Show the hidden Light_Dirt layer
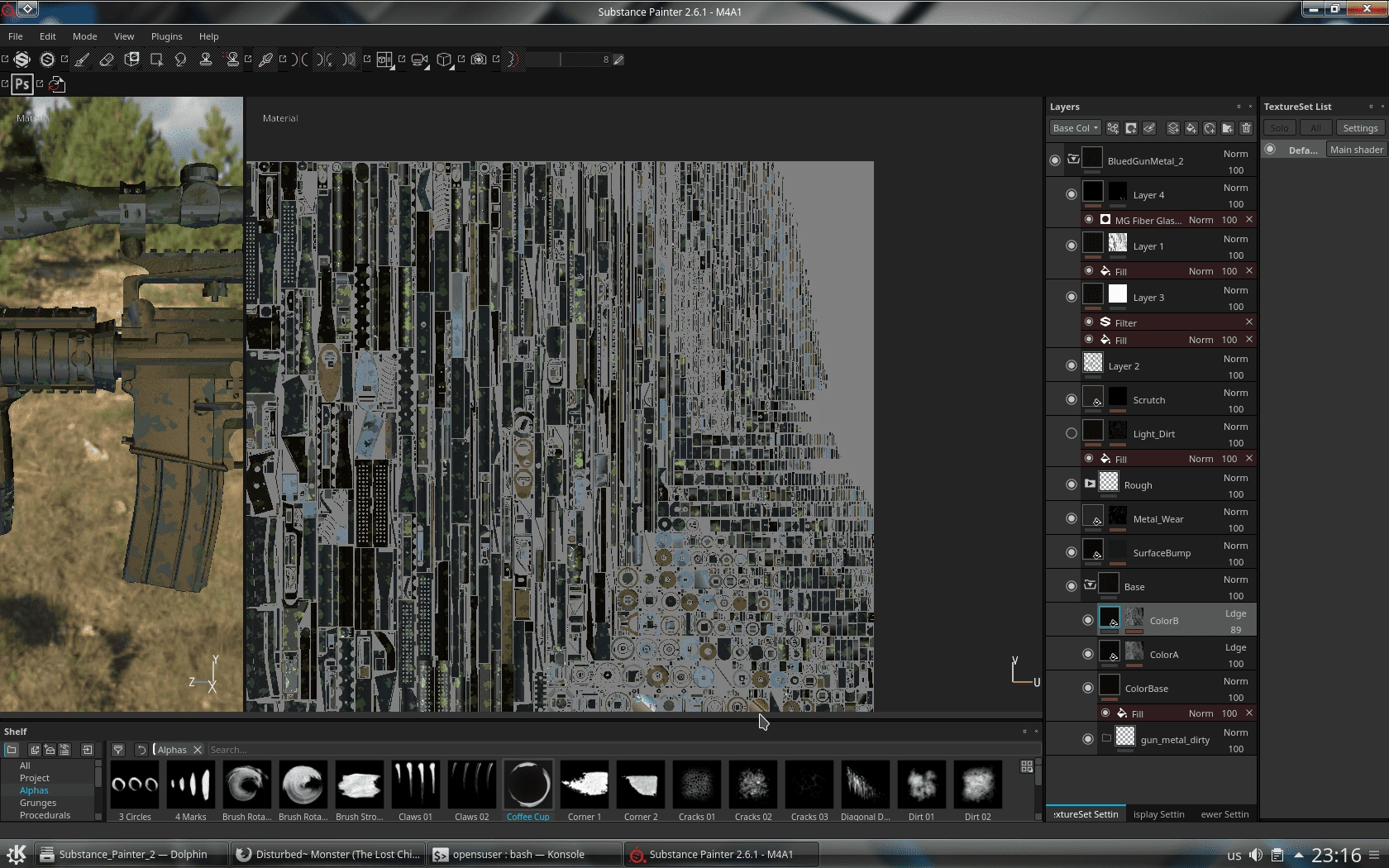Viewport: 1389px width, 868px height. pyautogui.click(x=1072, y=433)
